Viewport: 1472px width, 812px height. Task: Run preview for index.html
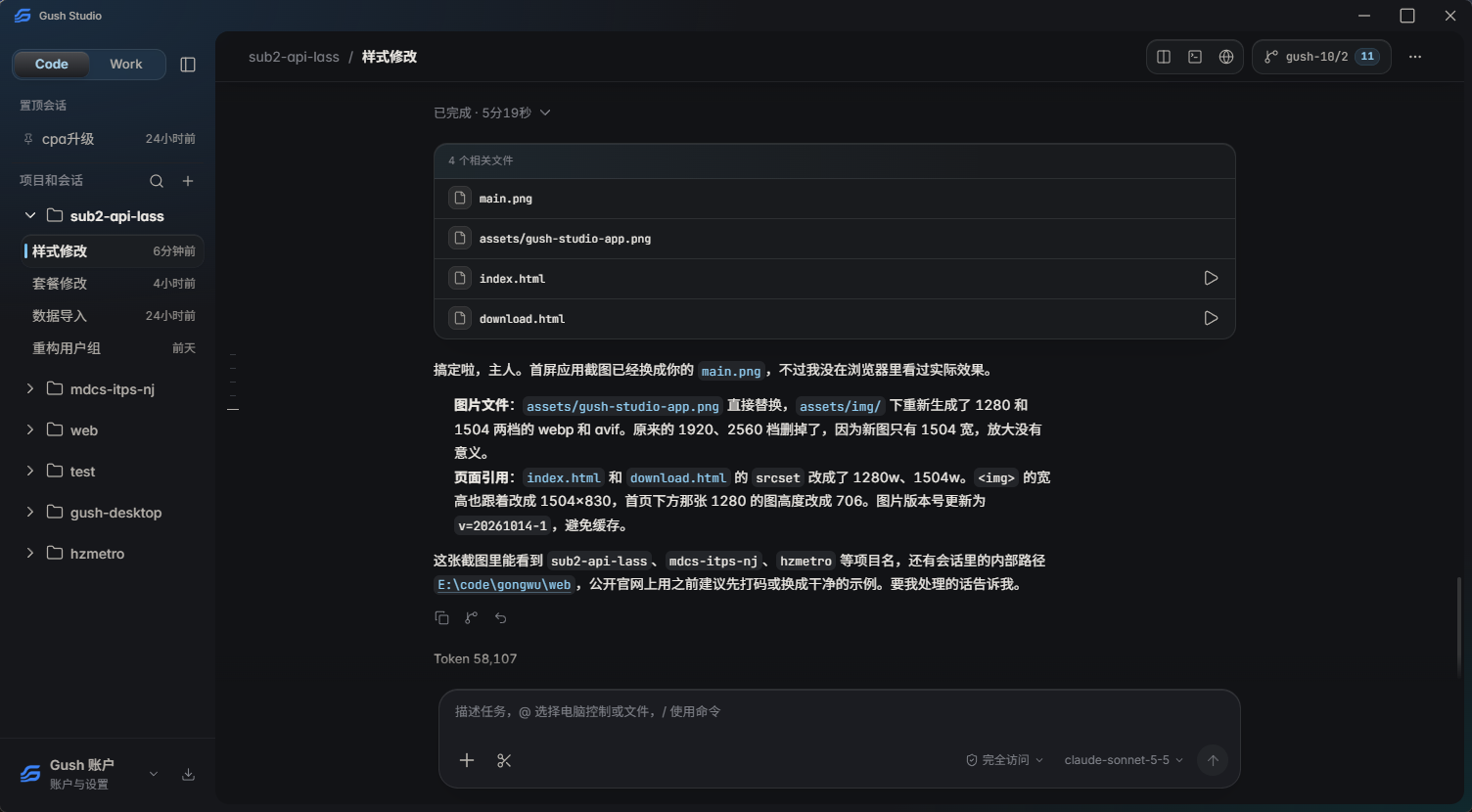1211,279
